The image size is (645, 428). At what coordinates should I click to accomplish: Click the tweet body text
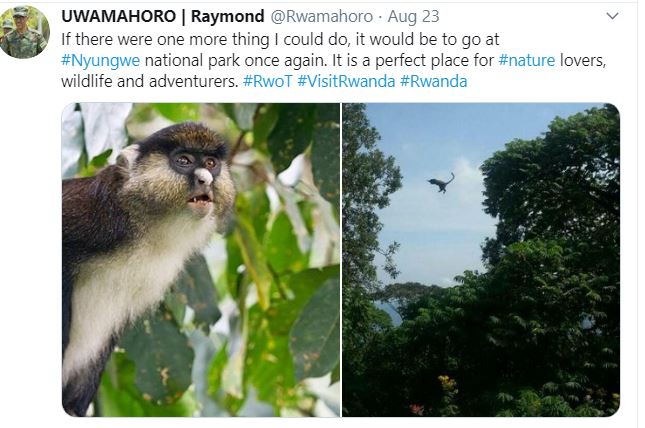[x=334, y=60]
